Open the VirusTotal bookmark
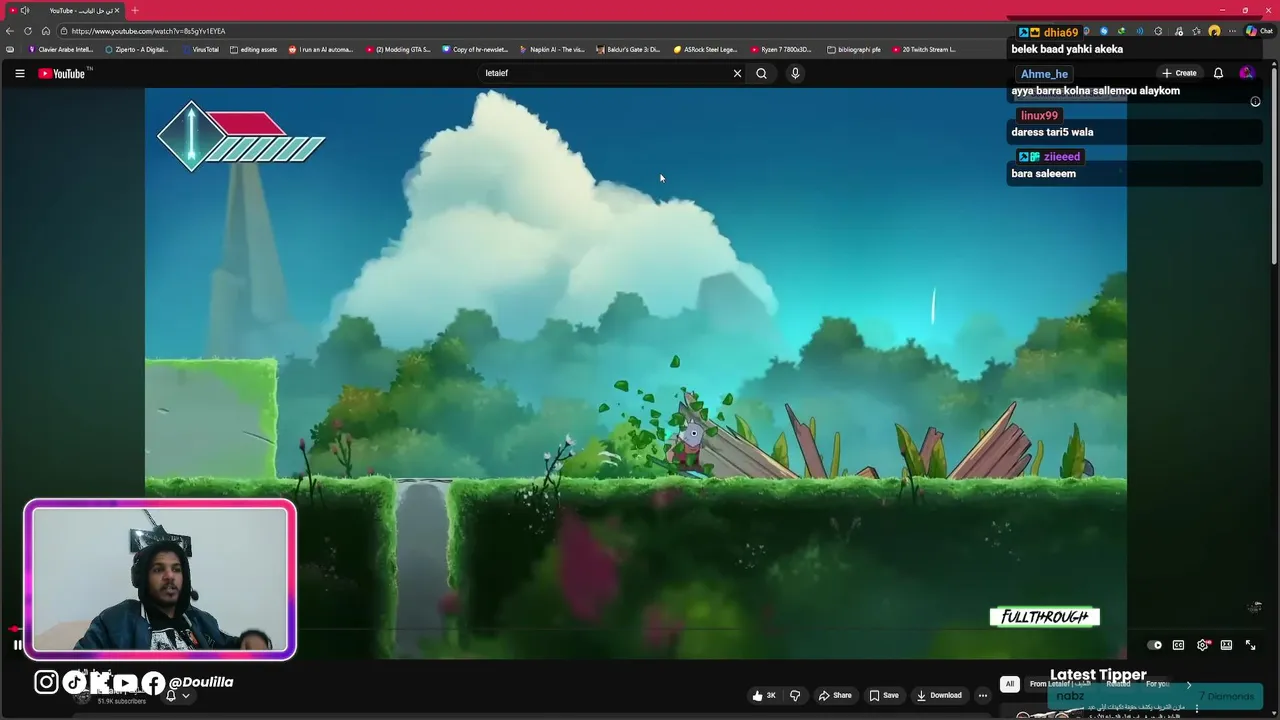The image size is (1280, 720). (200, 49)
